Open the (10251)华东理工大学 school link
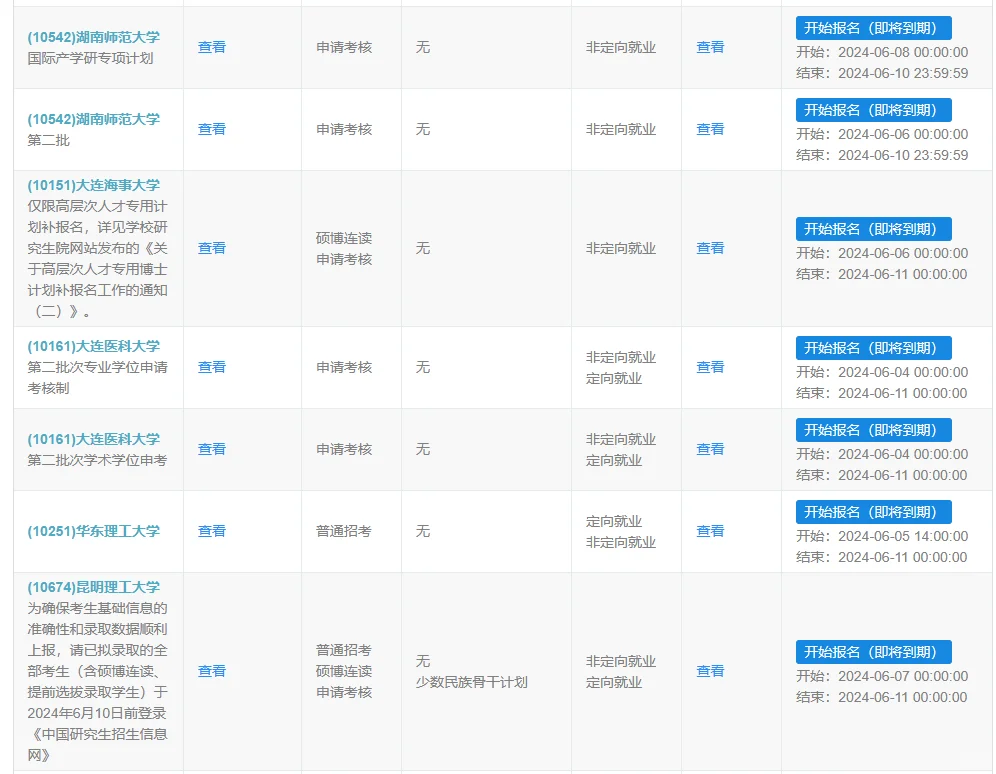The width and height of the screenshot is (996, 774). coord(93,531)
